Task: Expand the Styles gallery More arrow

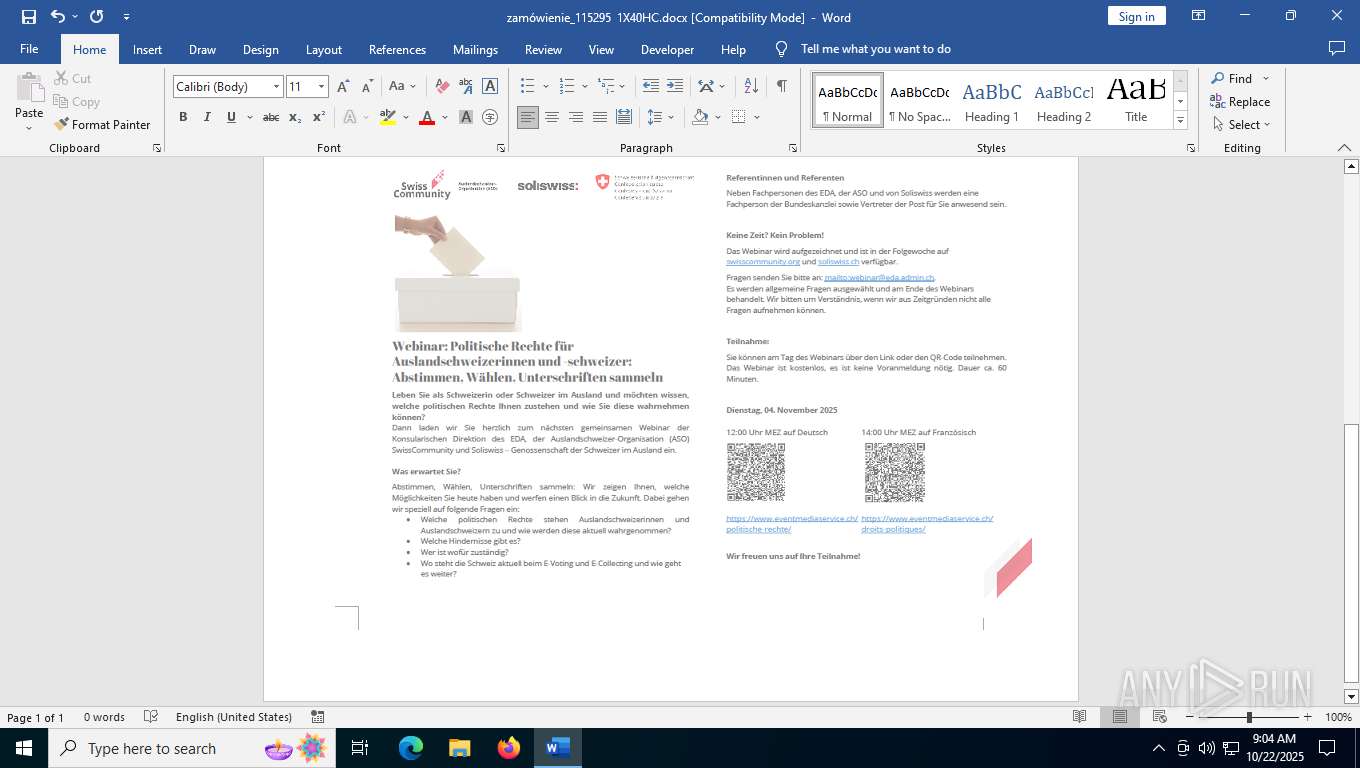Action: [x=1180, y=122]
